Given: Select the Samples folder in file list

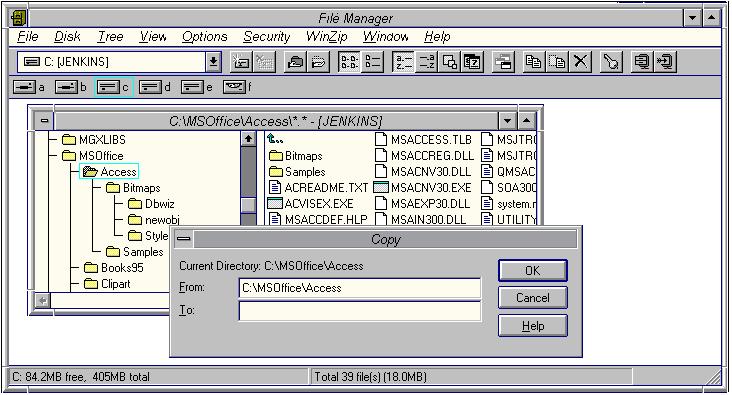Looking at the screenshot, I should (297, 172).
